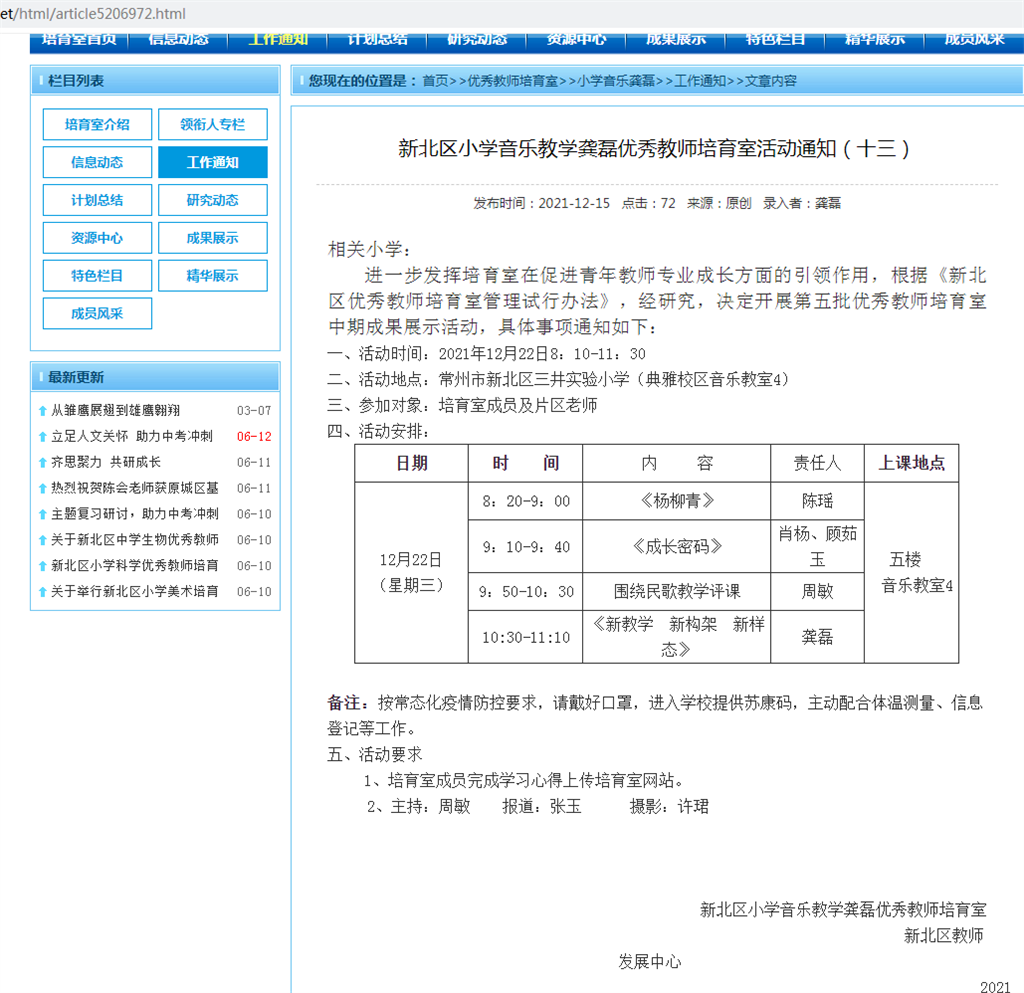Click the 成果展示 sidebar button

point(213,238)
